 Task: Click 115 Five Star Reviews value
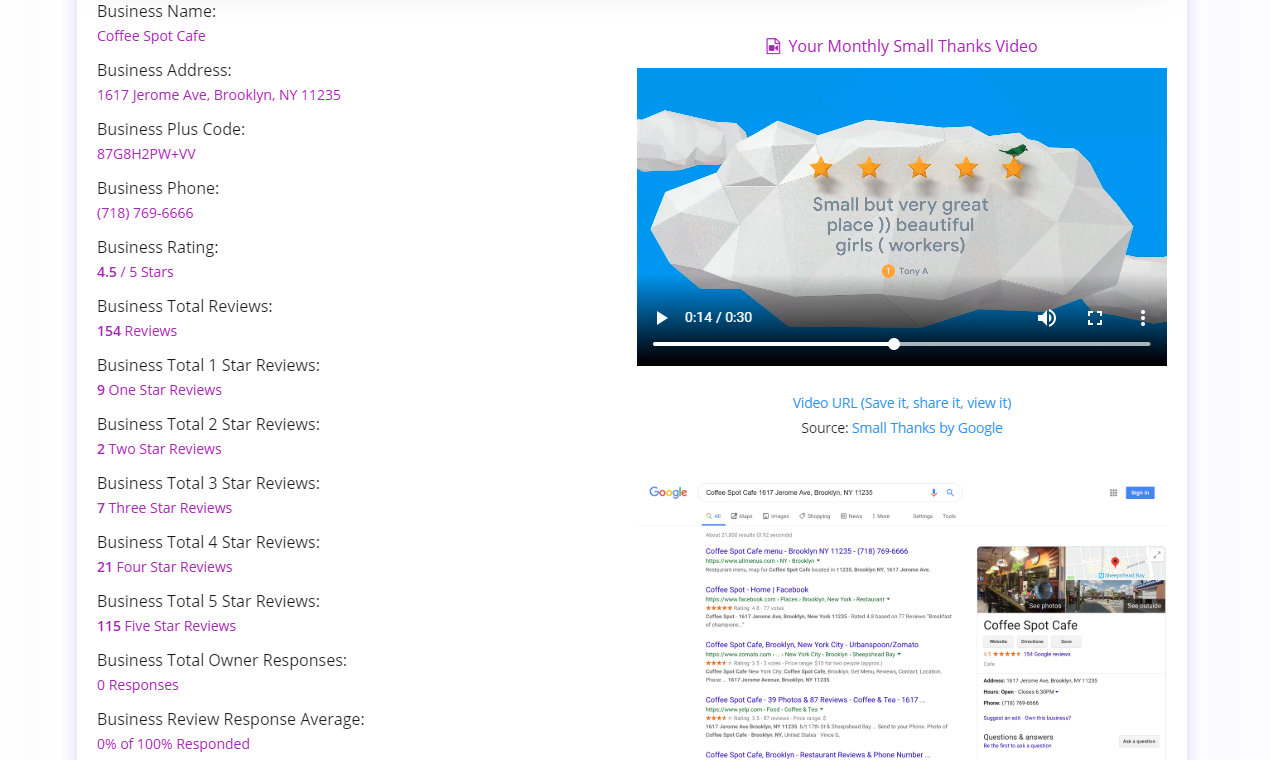[166, 626]
